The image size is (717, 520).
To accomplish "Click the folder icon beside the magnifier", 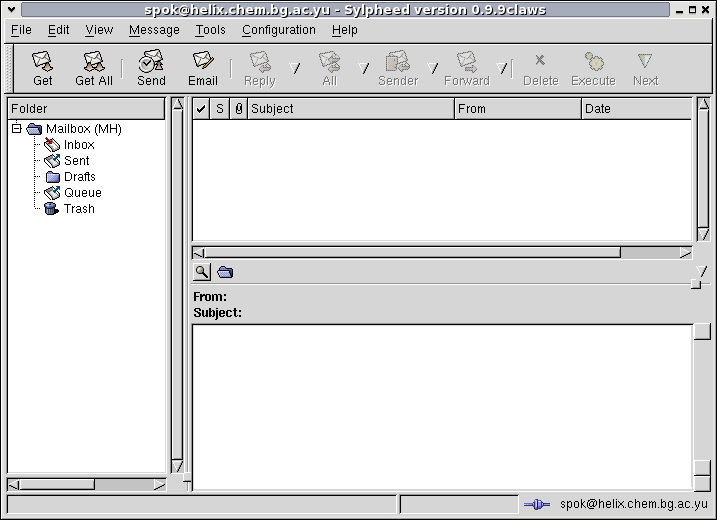I will pyautogui.click(x=225, y=272).
